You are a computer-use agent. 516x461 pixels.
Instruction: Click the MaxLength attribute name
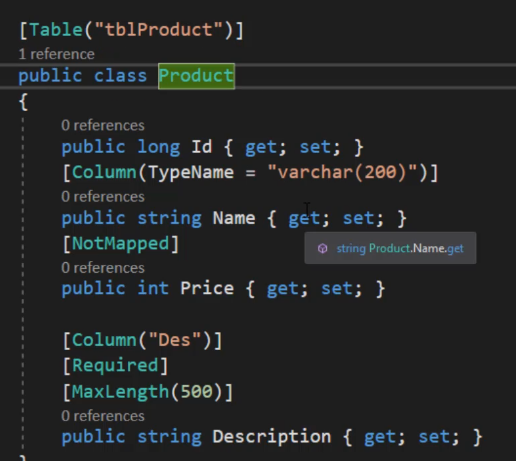pyautogui.click(x=120, y=391)
